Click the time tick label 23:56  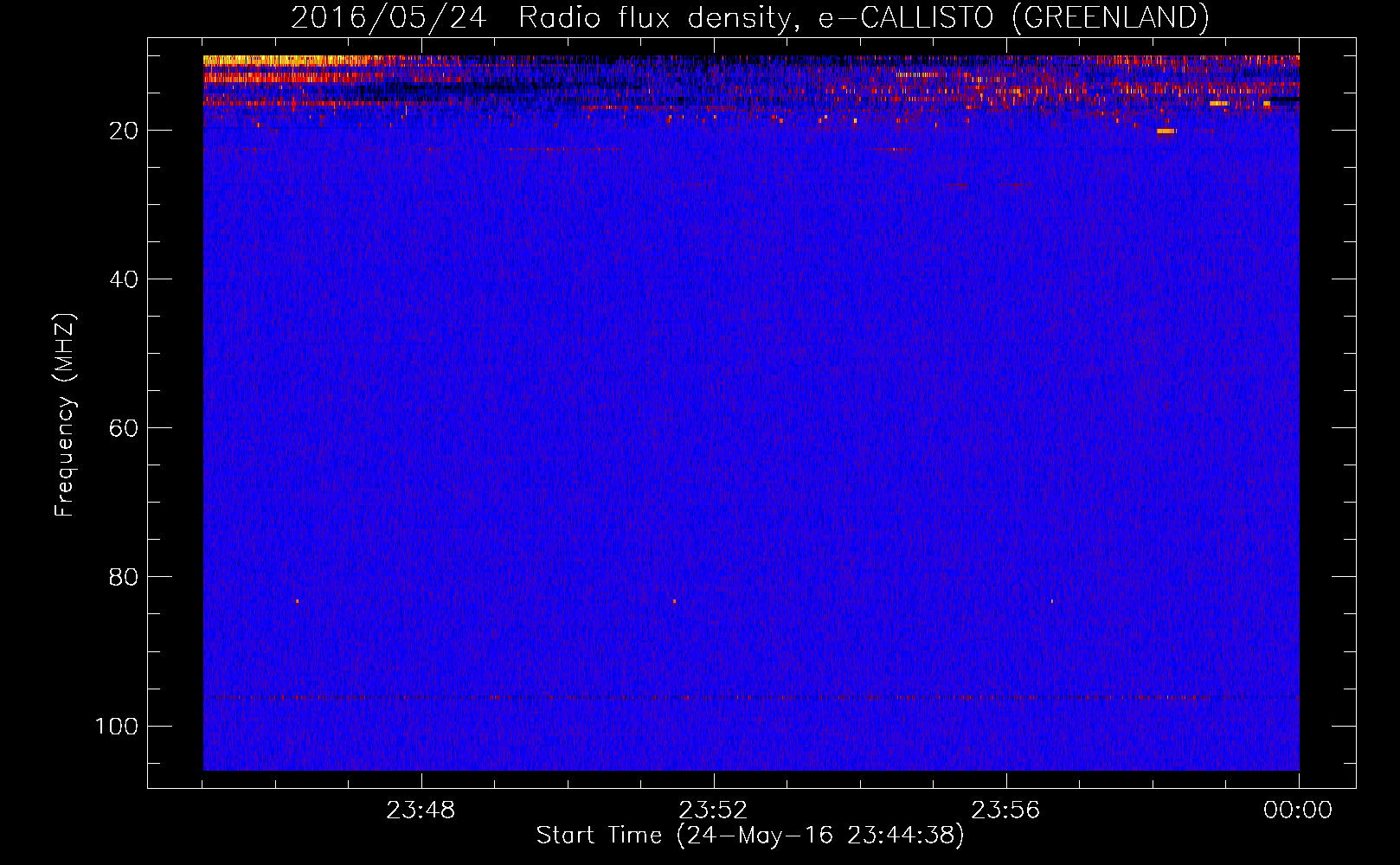pyautogui.click(x=1005, y=811)
